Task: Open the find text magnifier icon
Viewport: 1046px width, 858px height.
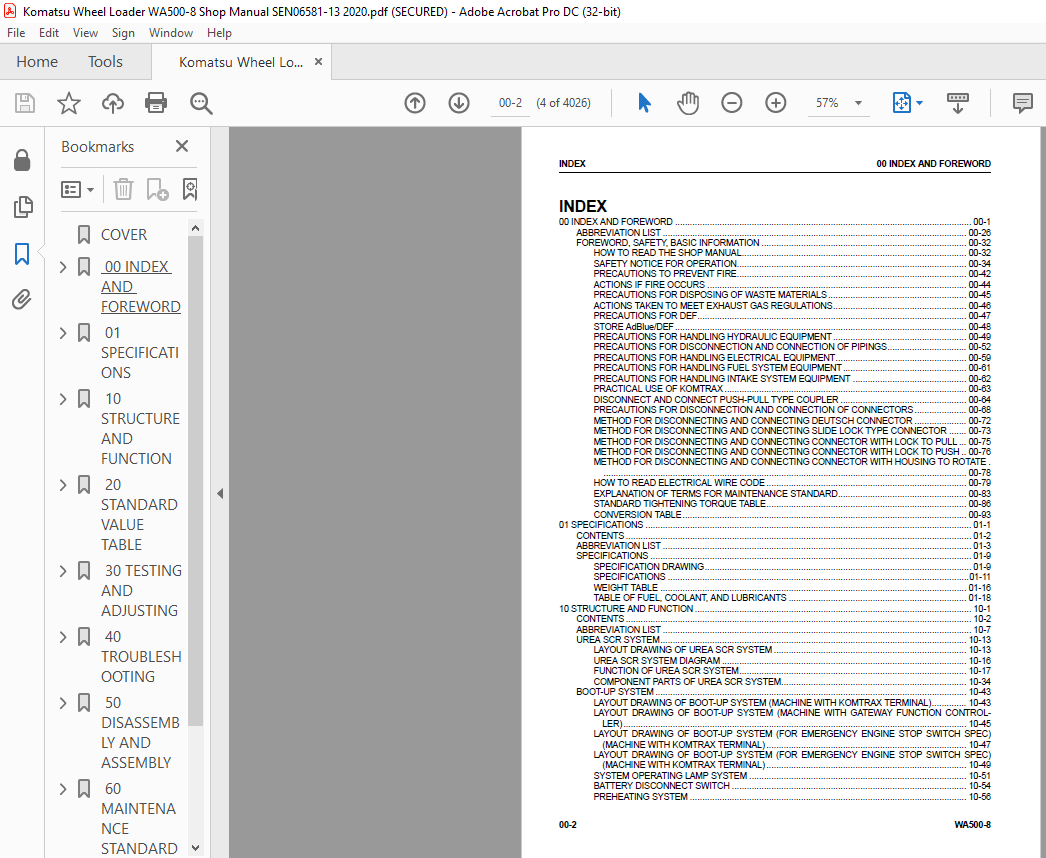Action: tap(201, 103)
